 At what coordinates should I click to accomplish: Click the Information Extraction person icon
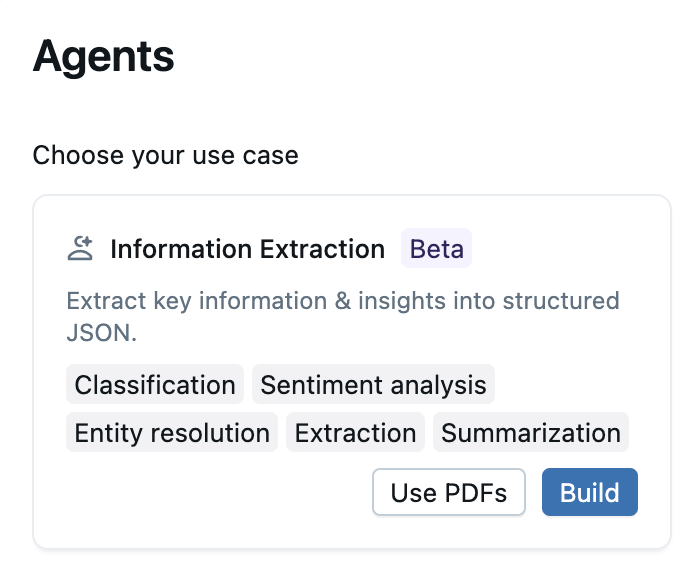pos(80,248)
